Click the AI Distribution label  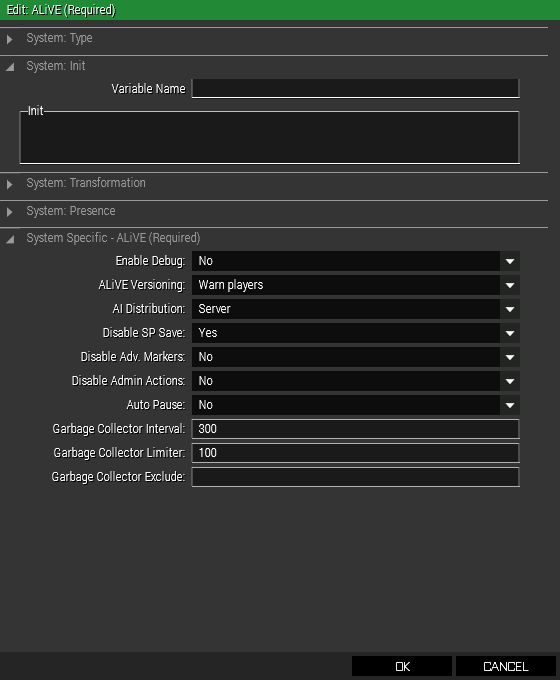coord(149,309)
